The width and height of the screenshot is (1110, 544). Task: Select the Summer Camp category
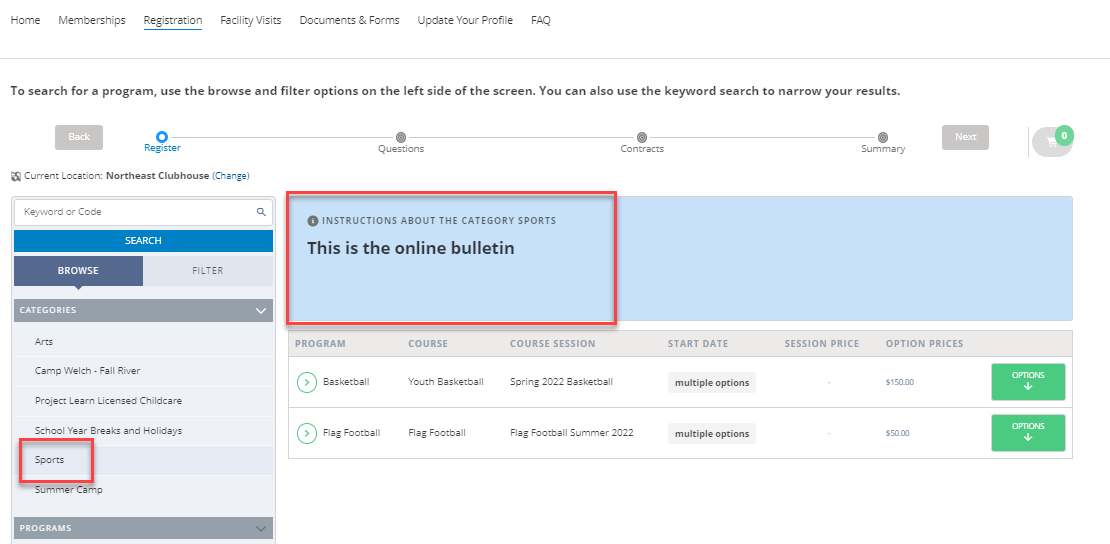69,490
